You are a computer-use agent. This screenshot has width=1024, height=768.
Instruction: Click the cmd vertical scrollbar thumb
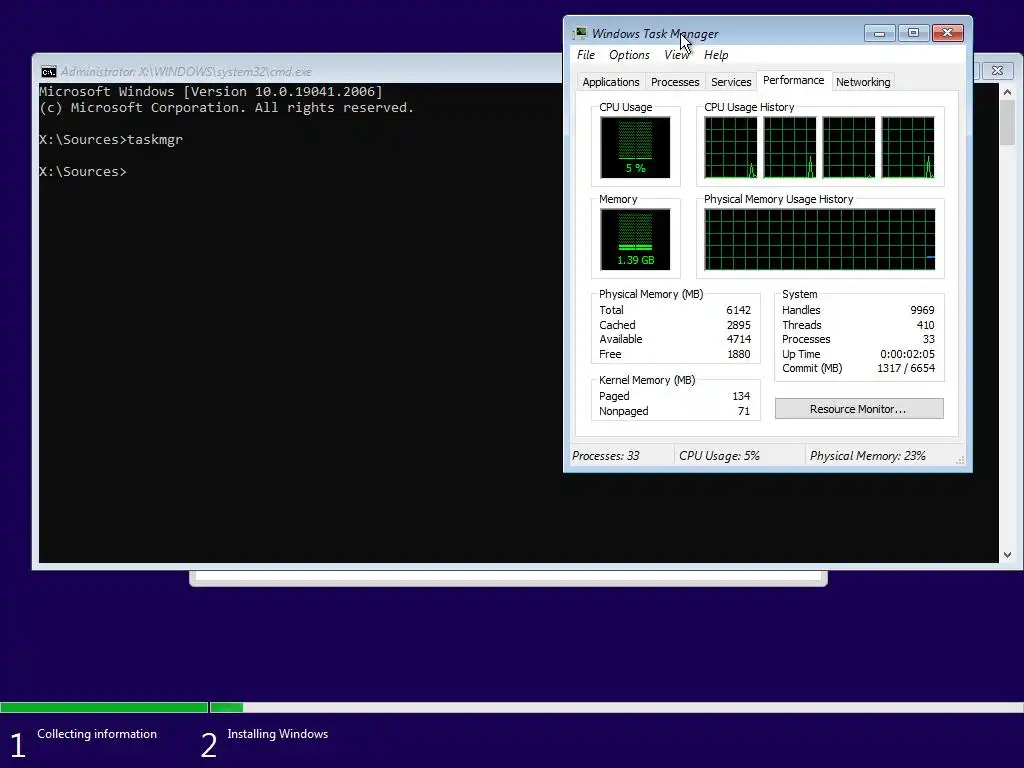[1007, 123]
